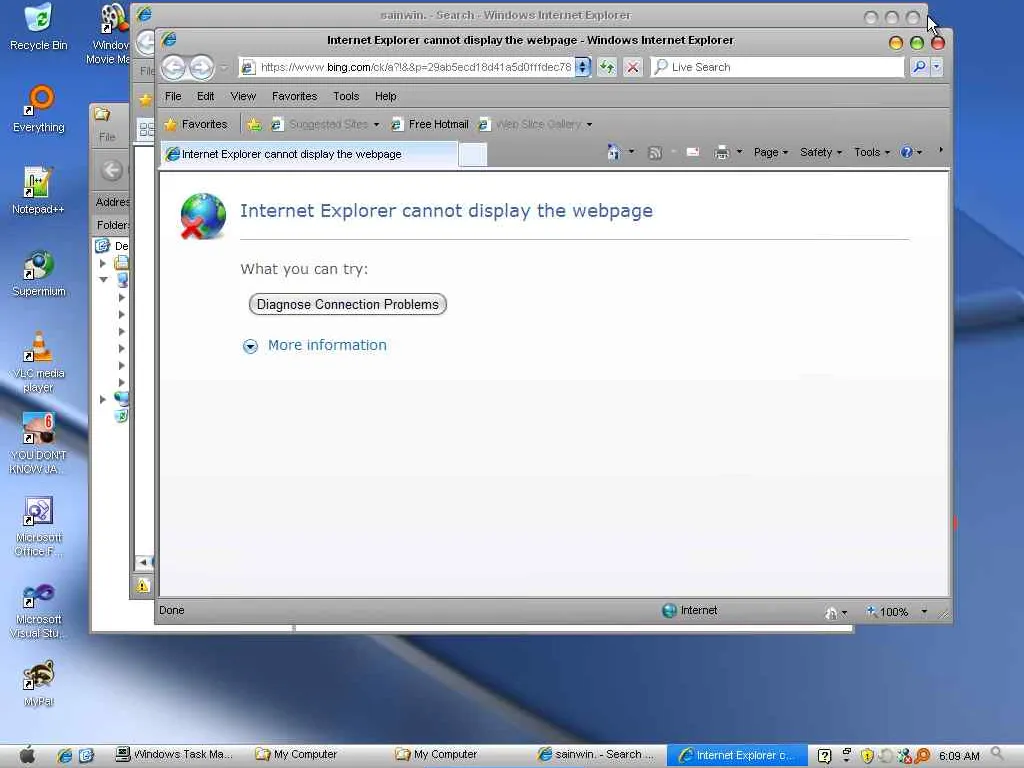Open the File menu

[173, 96]
